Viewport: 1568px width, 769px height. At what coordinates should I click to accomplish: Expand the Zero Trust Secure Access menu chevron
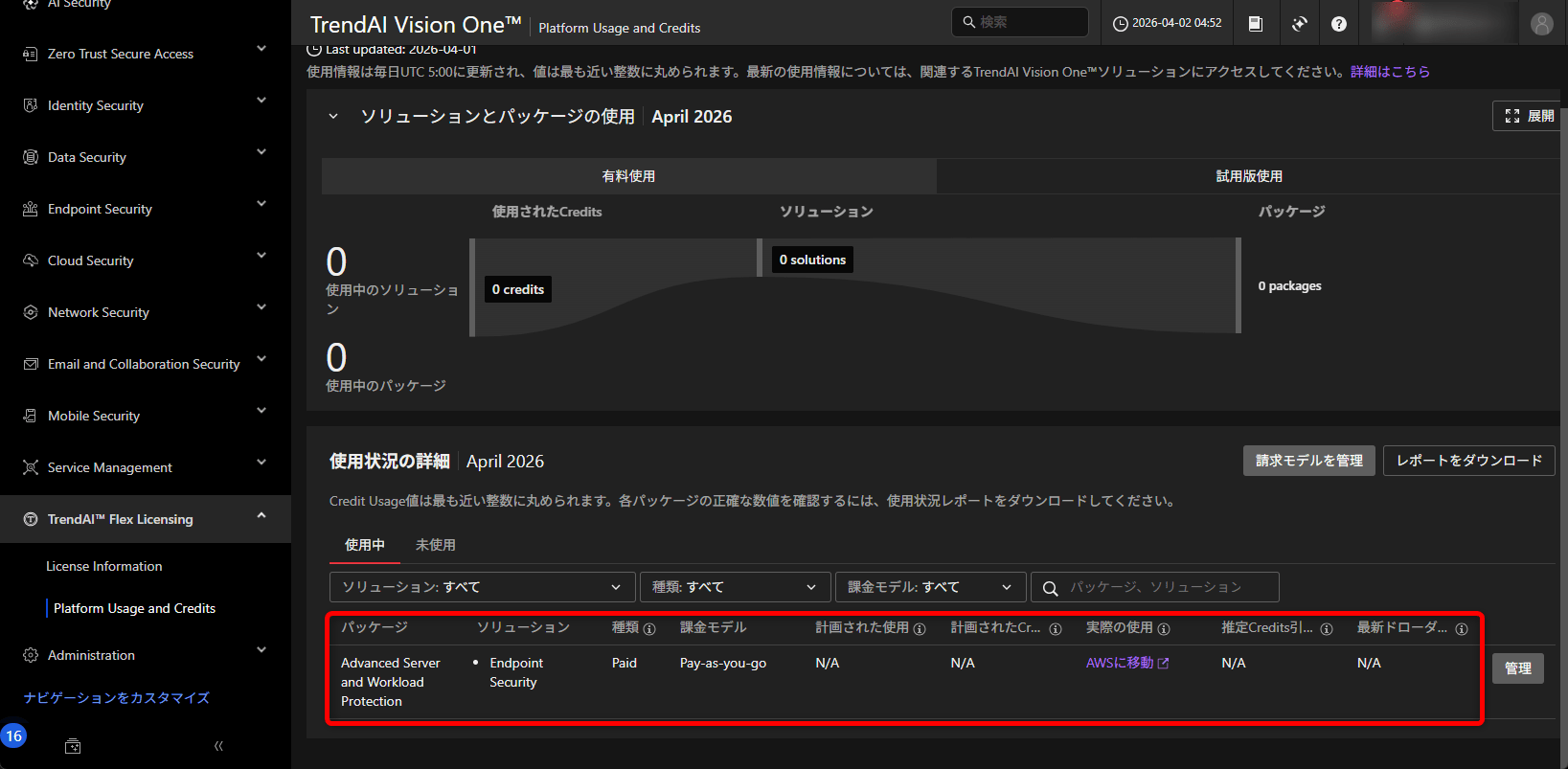coord(261,49)
